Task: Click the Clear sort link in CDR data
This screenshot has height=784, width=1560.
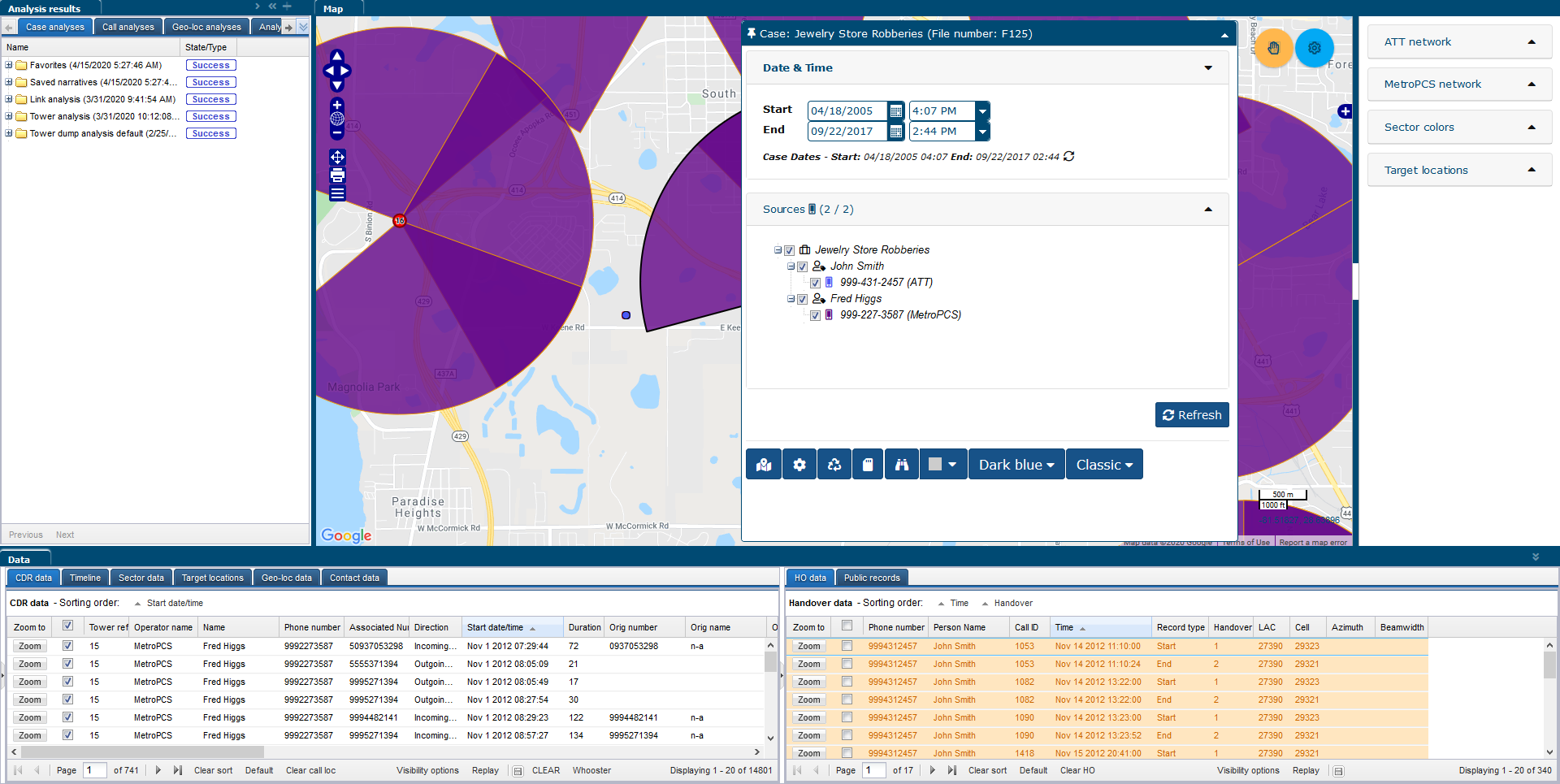Action: pyautogui.click(x=213, y=770)
